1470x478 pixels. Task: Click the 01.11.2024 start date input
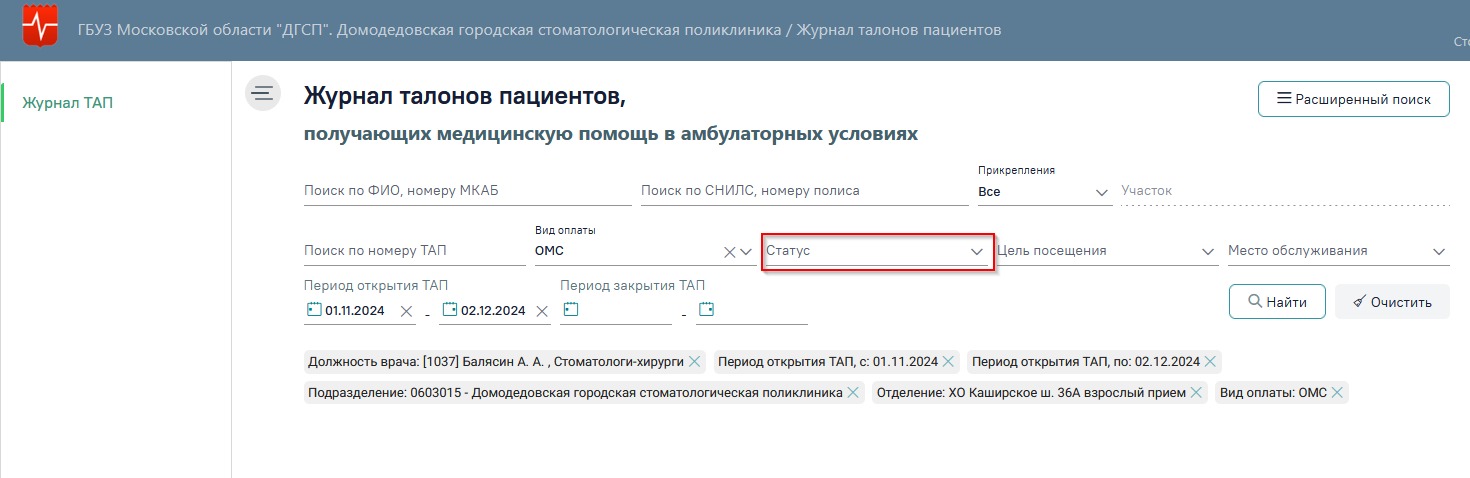click(x=355, y=311)
